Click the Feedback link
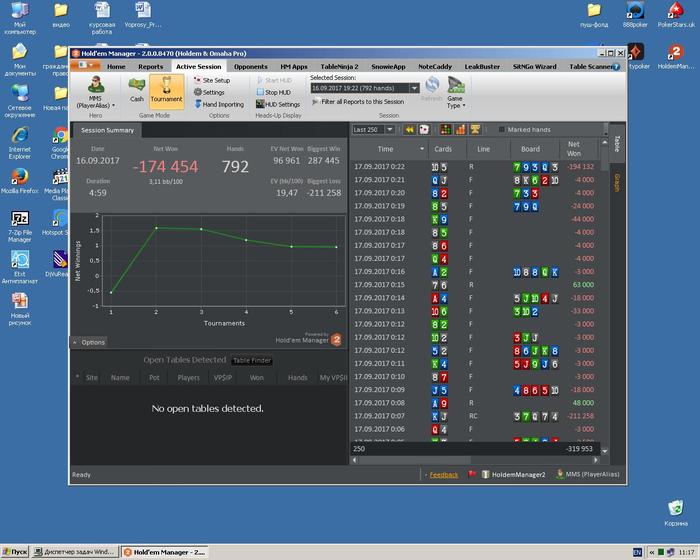 coord(444,475)
